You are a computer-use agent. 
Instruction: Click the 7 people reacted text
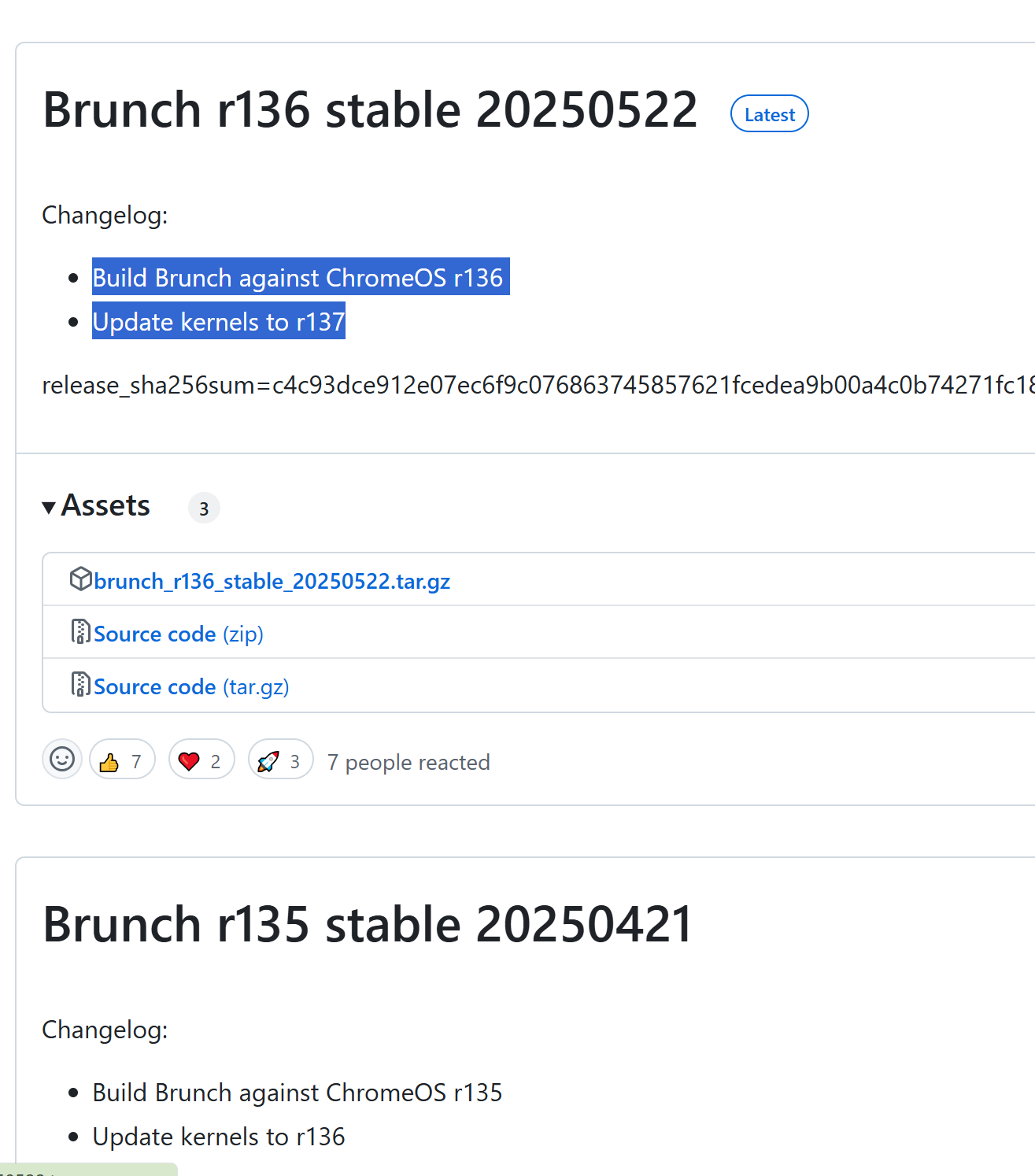tap(408, 762)
